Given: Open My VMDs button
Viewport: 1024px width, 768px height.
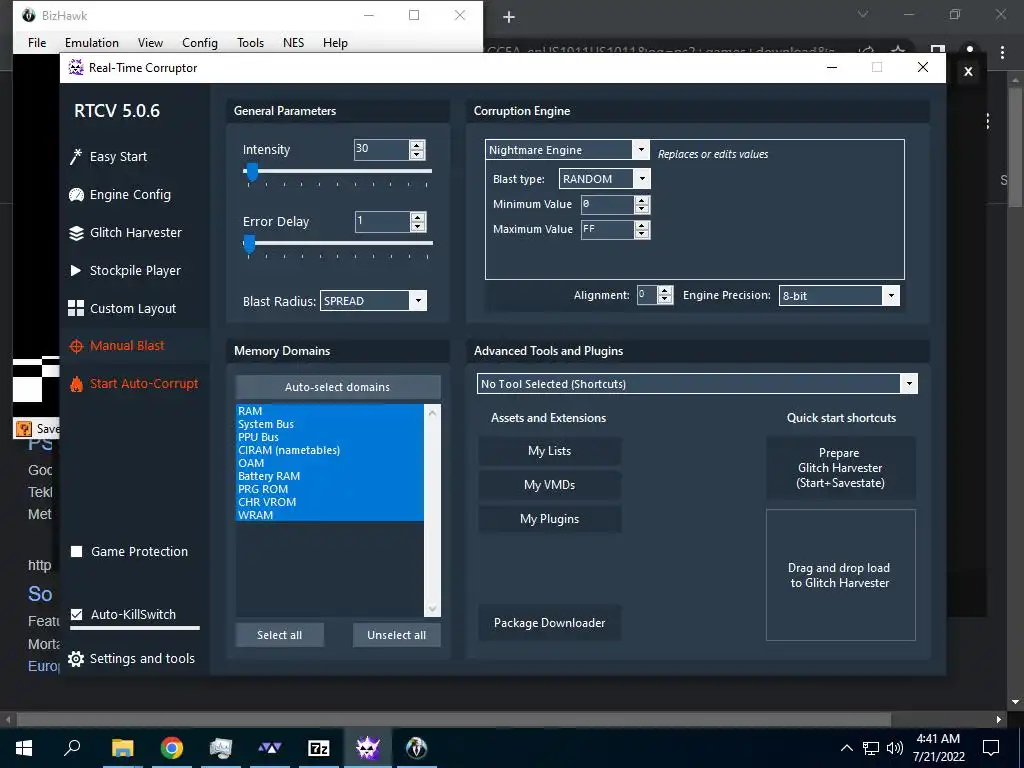Looking at the screenshot, I should point(549,485).
